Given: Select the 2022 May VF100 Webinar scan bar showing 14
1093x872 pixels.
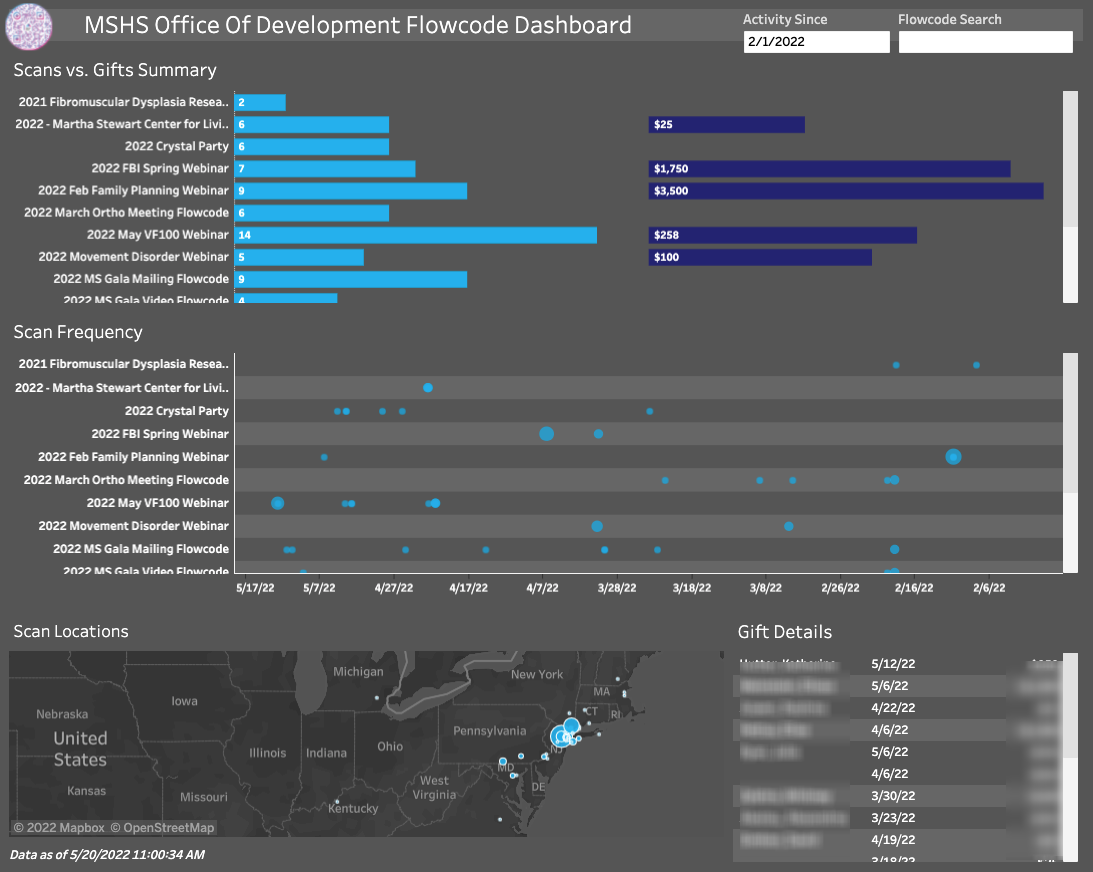Looking at the screenshot, I should coord(415,235).
